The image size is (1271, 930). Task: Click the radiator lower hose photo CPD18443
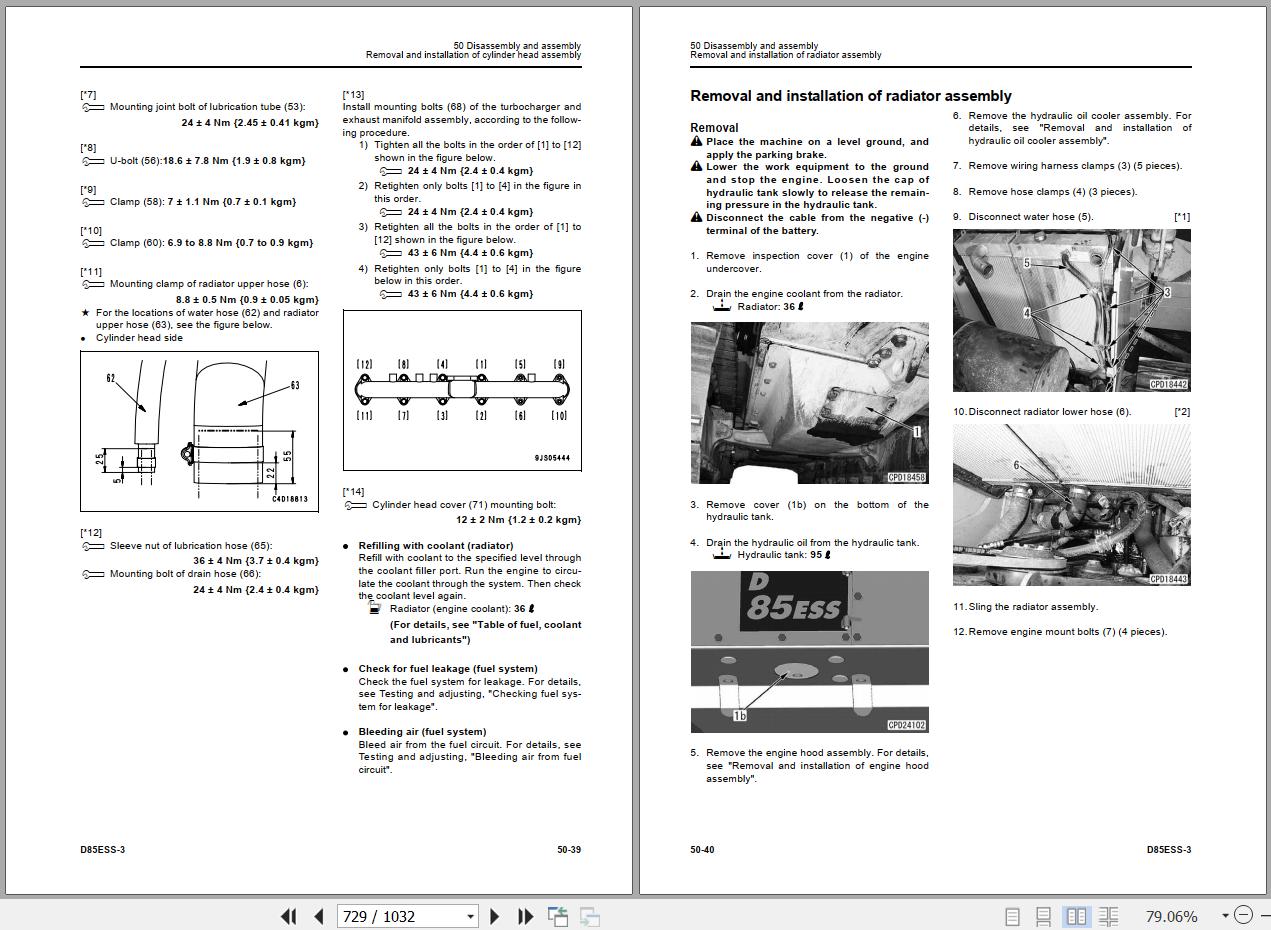pyautogui.click(x=1071, y=505)
